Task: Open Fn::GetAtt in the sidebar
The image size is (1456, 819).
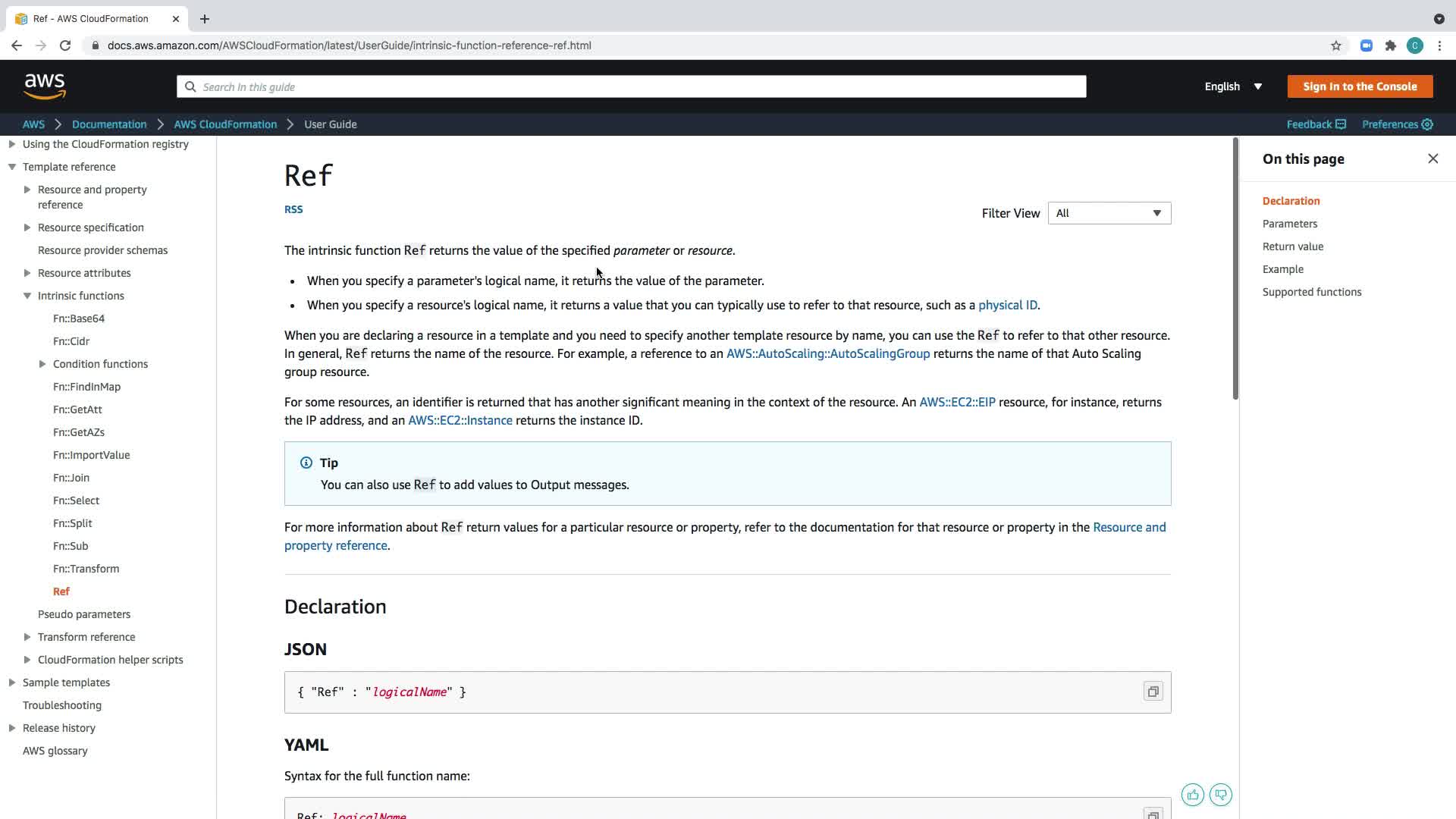Action: pyautogui.click(x=77, y=409)
